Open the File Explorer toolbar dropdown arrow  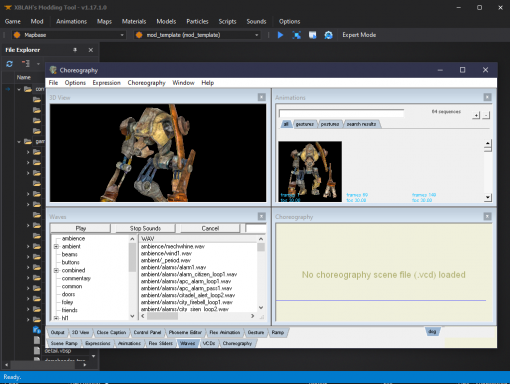click(x=38, y=64)
